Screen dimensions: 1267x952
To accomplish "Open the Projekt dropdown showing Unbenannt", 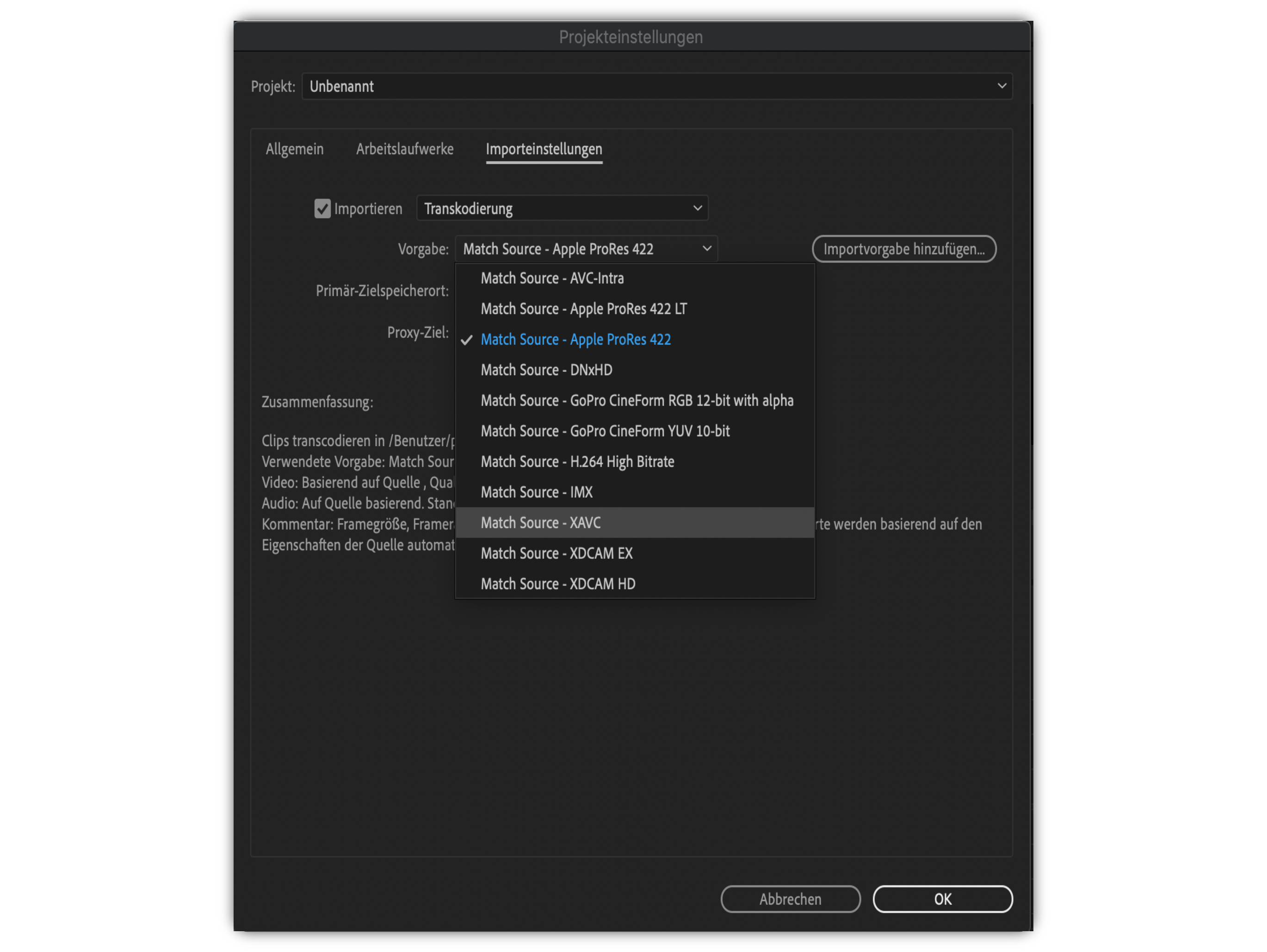I will (x=656, y=86).
